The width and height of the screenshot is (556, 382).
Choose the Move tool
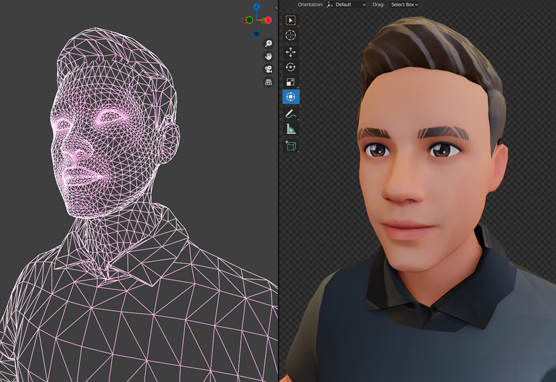[291, 52]
